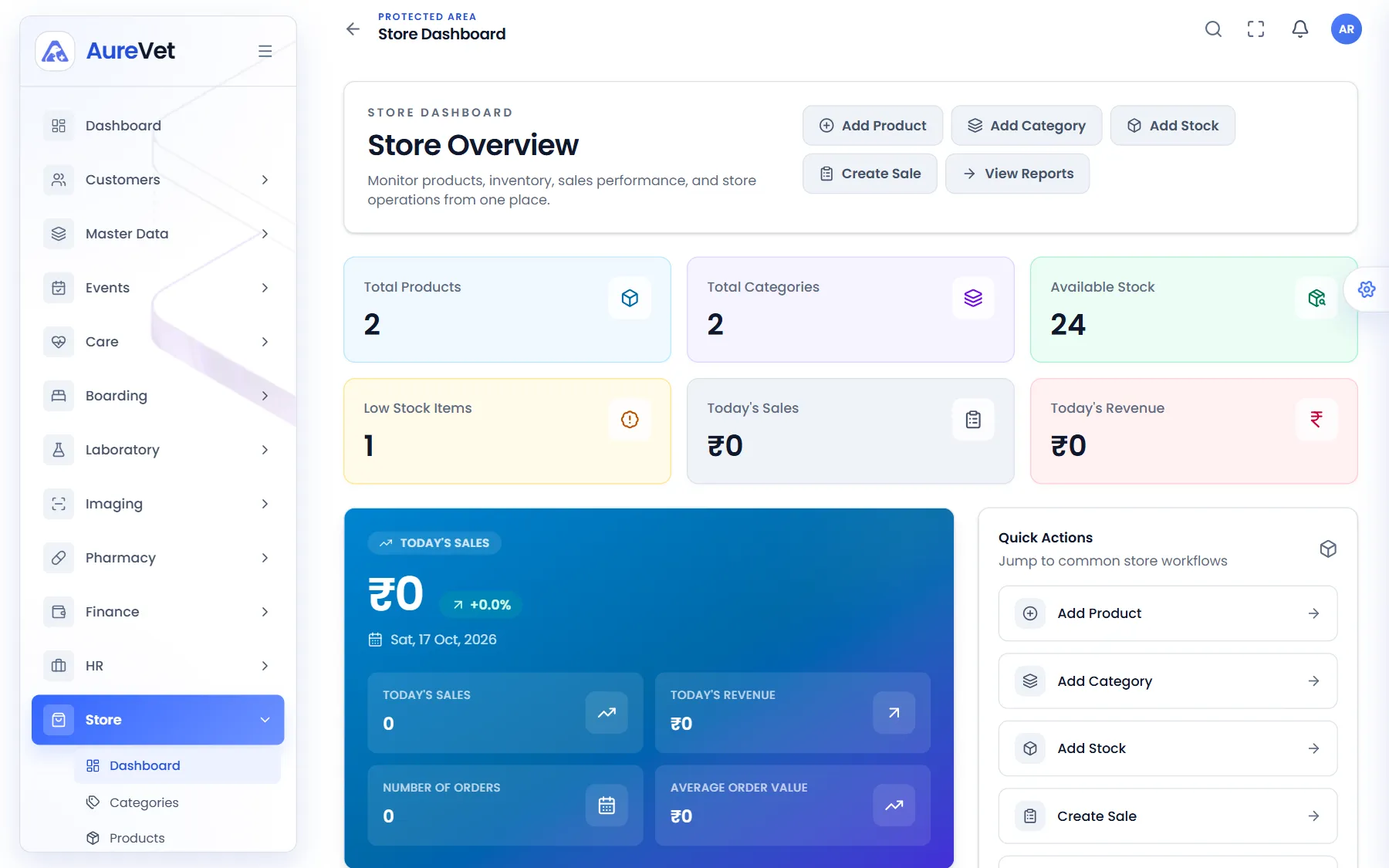Viewport: 1389px width, 868px height.
Task: Click Add Category button in Store Overview
Action: (1026, 126)
